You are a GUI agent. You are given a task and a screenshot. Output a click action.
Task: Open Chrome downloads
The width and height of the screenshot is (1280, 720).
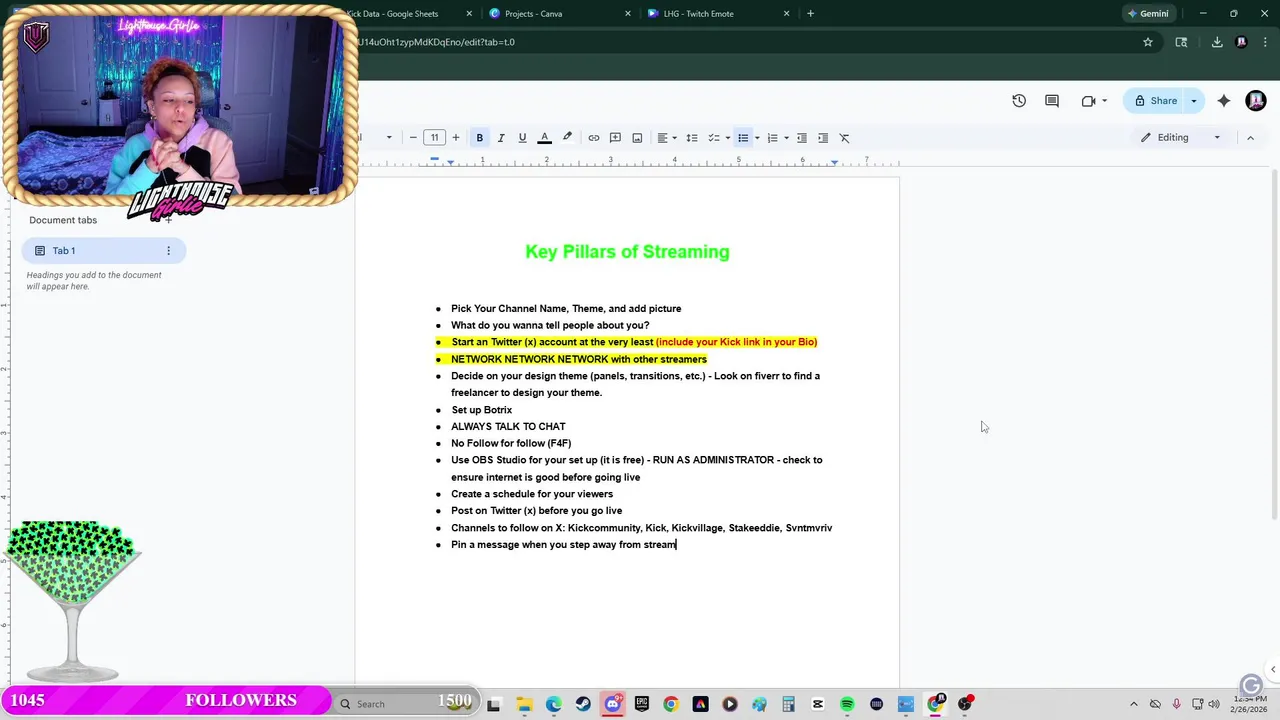[x=1217, y=42]
